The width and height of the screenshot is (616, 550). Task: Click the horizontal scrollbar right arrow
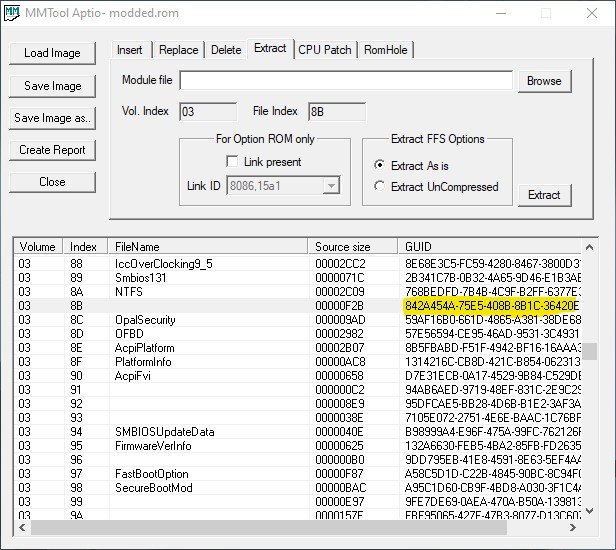[x=573, y=527]
